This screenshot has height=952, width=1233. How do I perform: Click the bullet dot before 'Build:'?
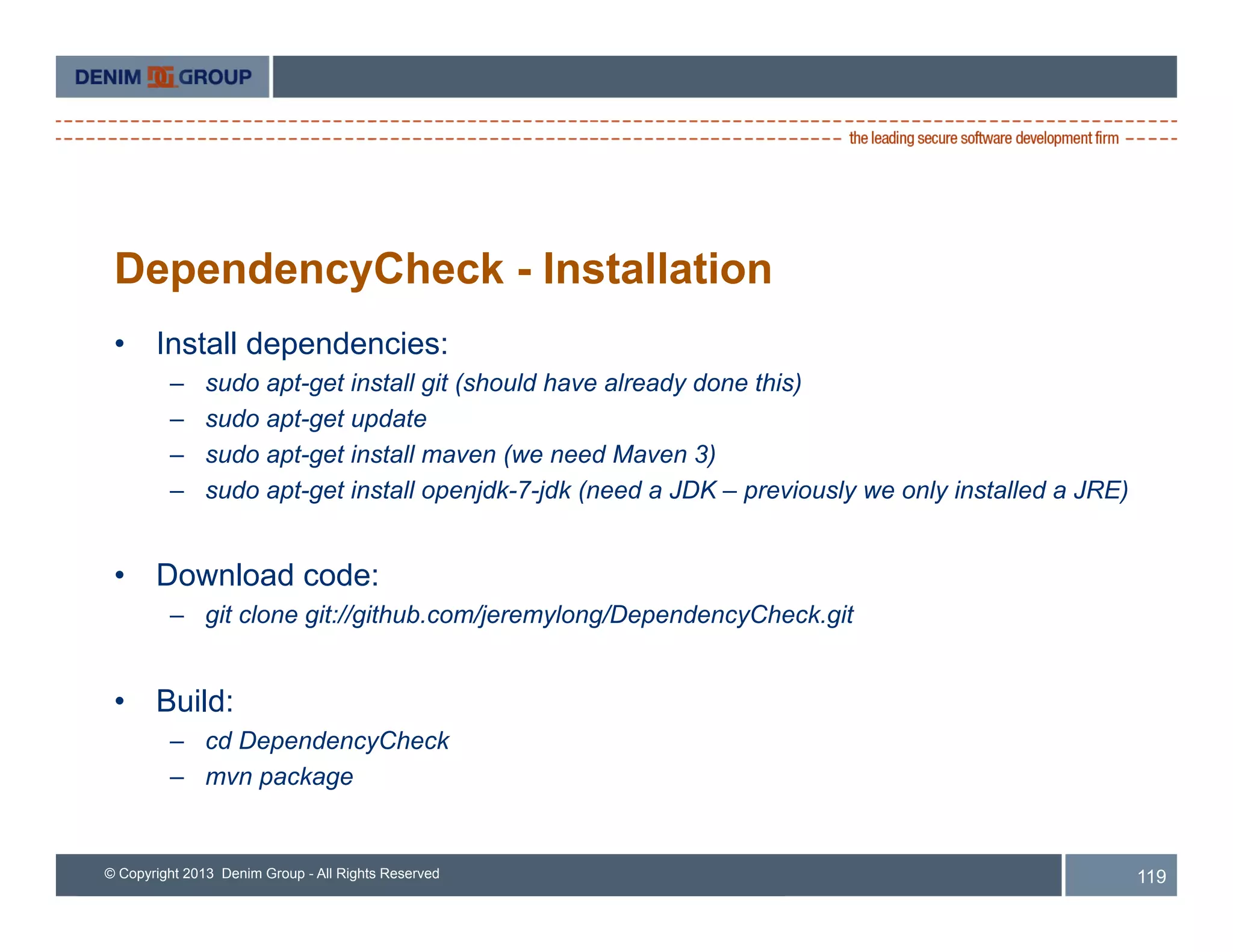[120, 702]
